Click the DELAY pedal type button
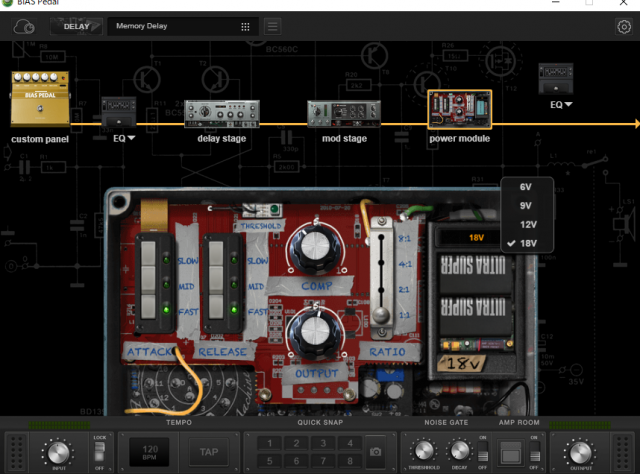 click(76, 27)
